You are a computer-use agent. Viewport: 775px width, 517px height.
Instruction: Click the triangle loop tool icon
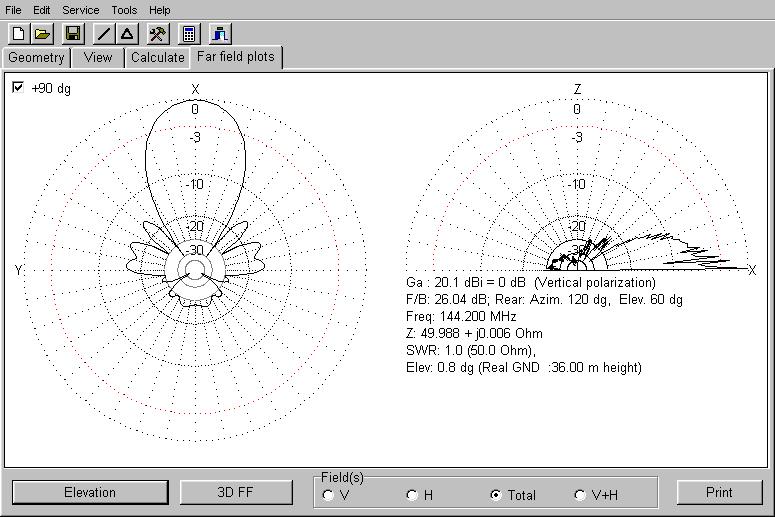tap(127, 34)
